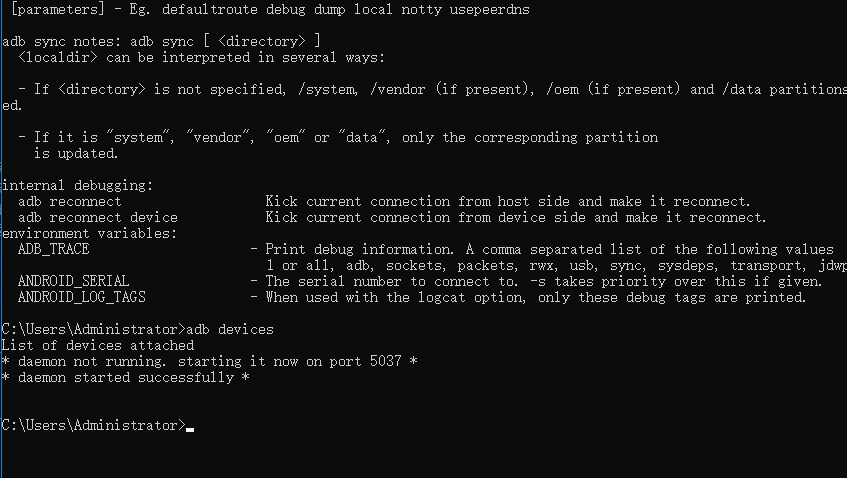Click the ANDROID_LOG_TAGS variable name
Image resolution: width=847 pixels, height=478 pixels.
coord(82,298)
